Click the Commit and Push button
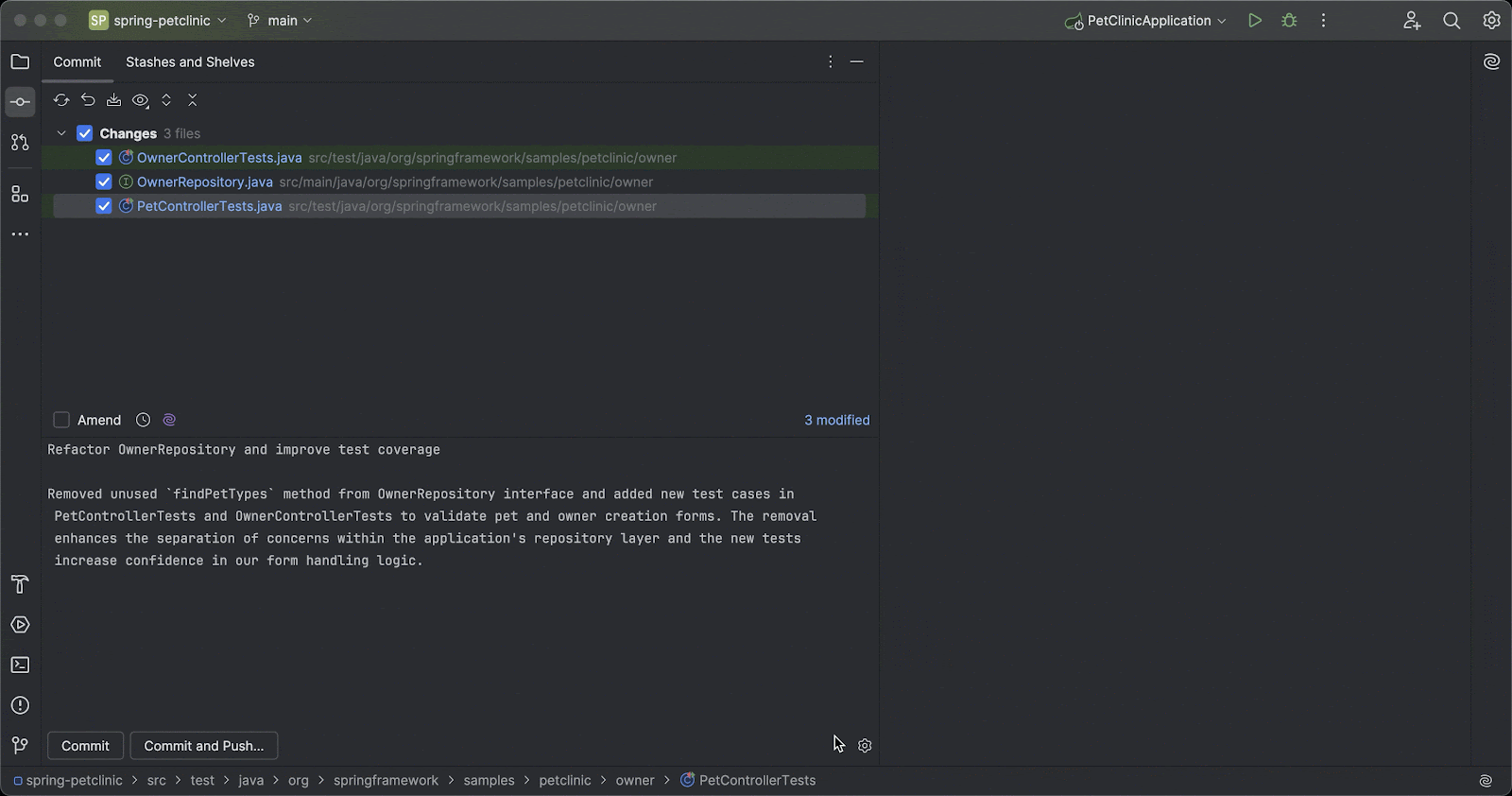Screen dimensions: 1512x796 204,746
